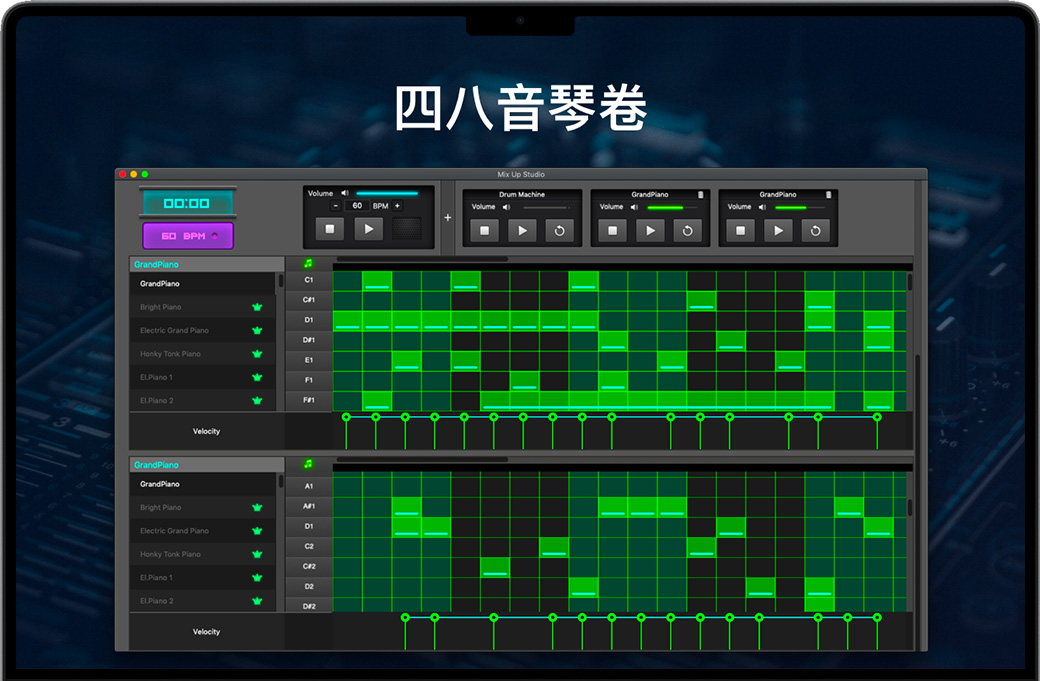Increase the BPM with the plus button
The height and width of the screenshot is (681, 1040).
(397, 206)
